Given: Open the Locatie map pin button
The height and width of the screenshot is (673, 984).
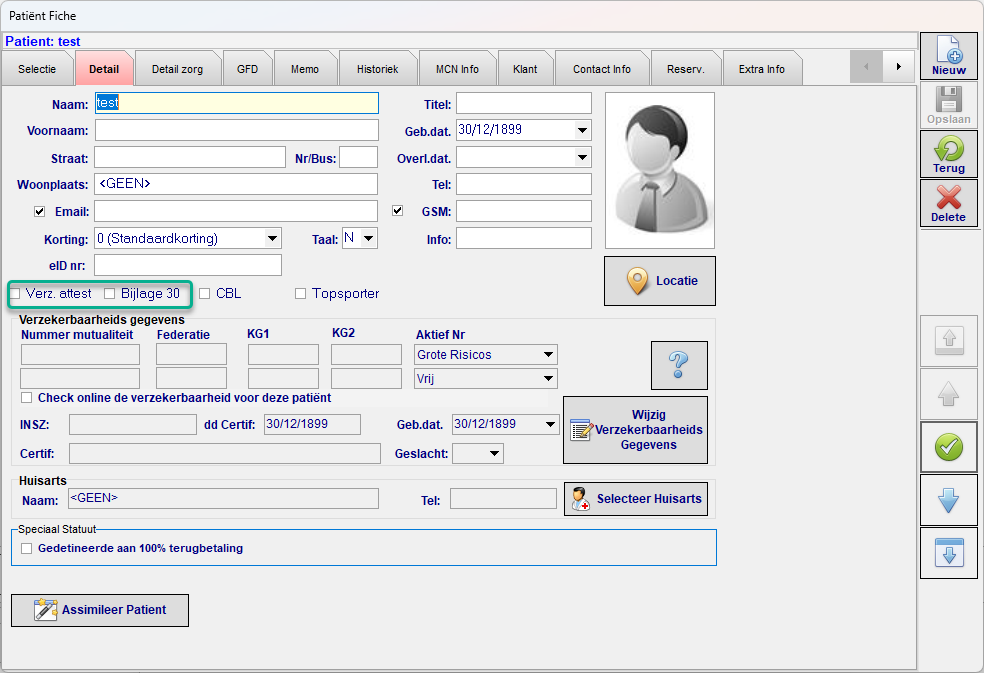Looking at the screenshot, I should tap(660, 281).
